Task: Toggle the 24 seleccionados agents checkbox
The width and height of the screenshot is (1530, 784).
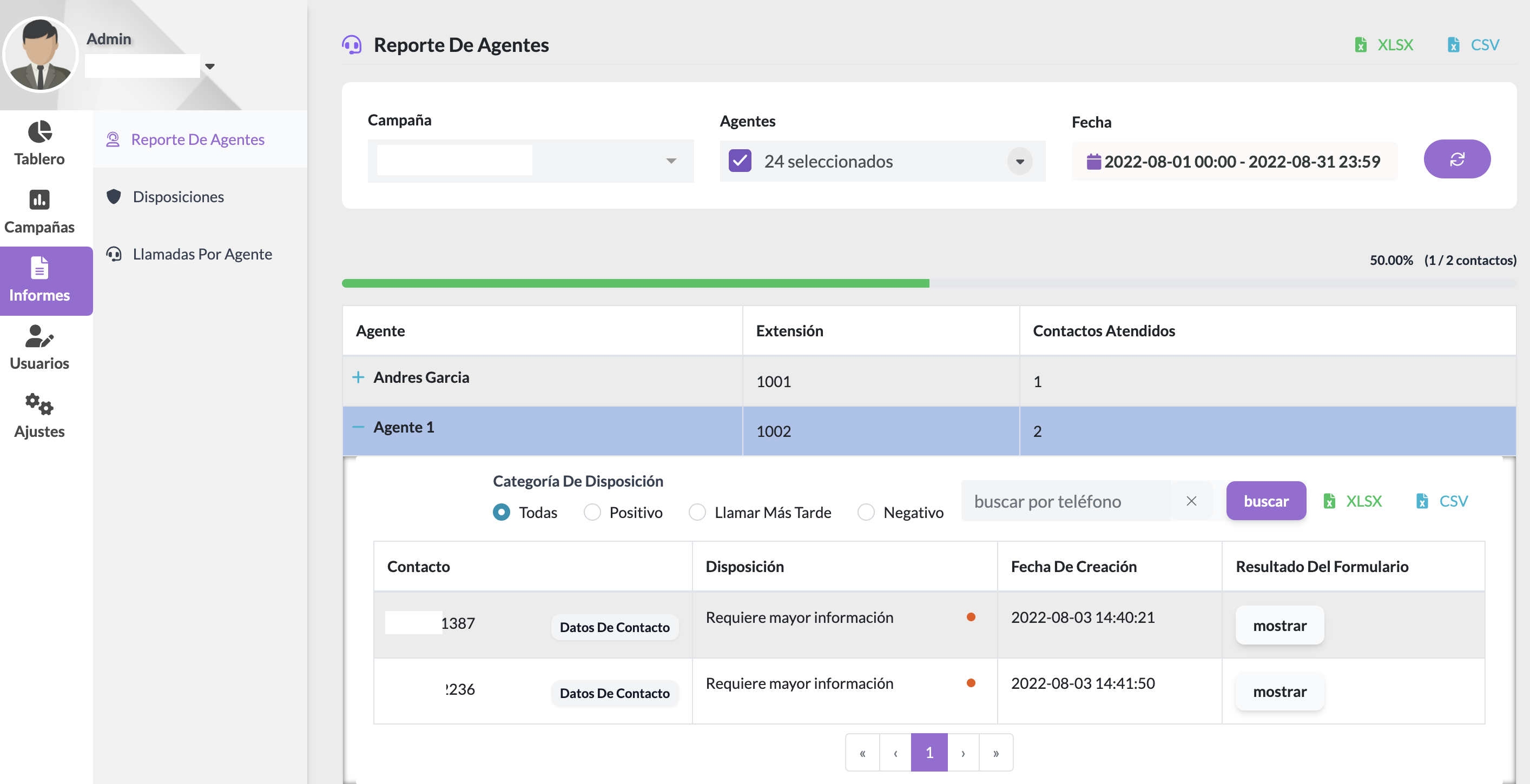Action: click(x=740, y=161)
